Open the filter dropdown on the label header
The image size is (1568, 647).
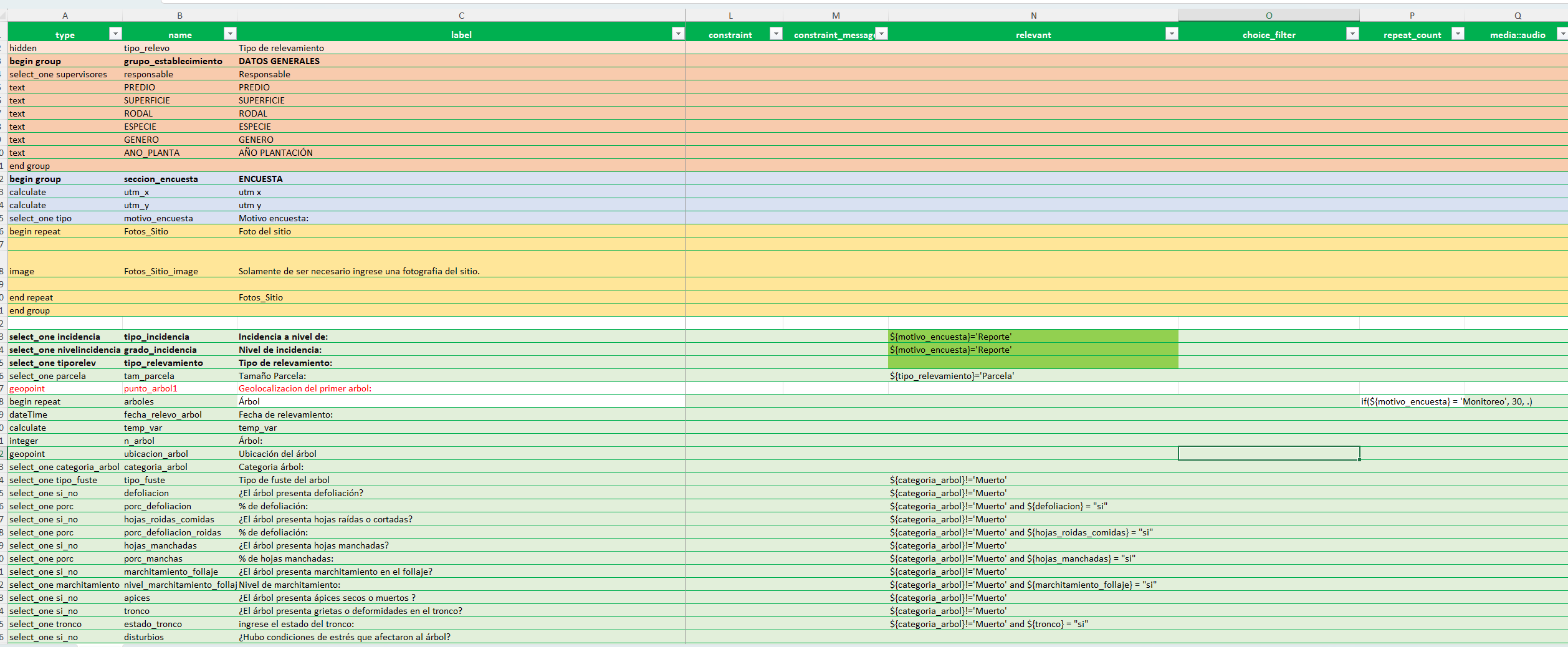(678, 34)
